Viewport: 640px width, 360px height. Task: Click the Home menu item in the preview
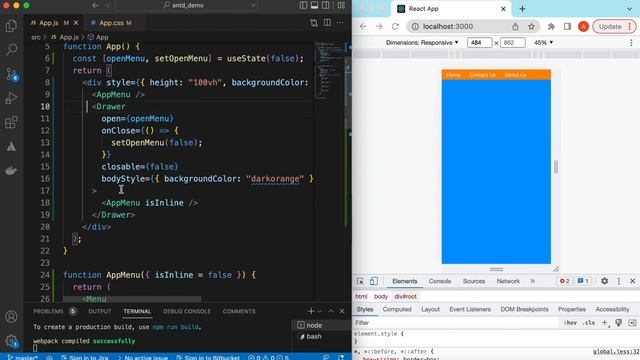pyautogui.click(x=453, y=75)
